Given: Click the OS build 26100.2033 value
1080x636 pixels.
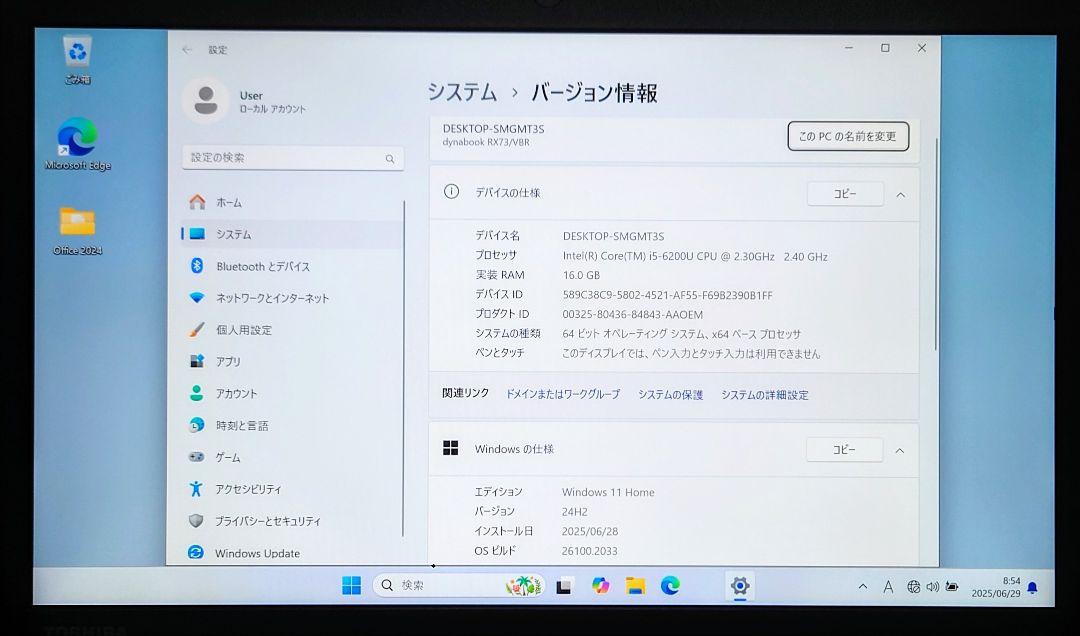Looking at the screenshot, I should (590, 551).
